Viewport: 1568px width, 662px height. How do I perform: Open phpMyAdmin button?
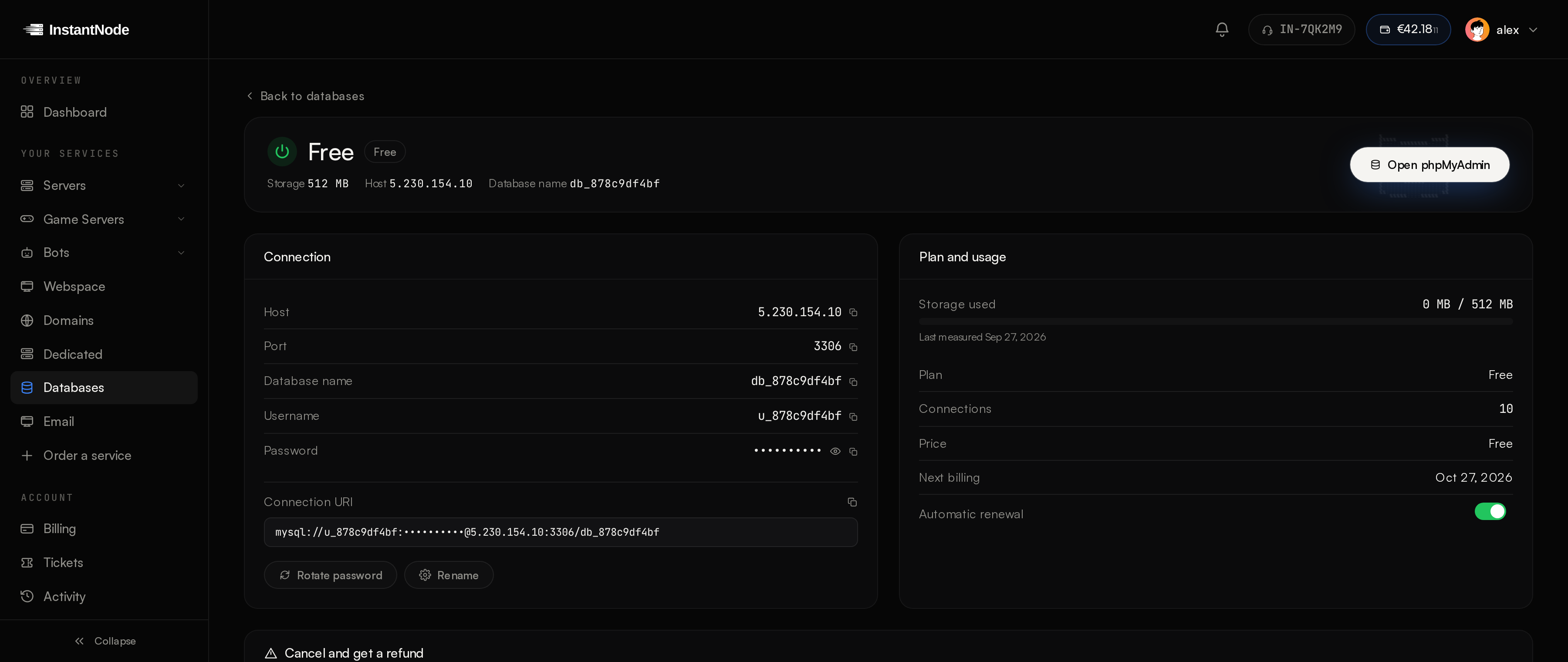click(x=1429, y=165)
